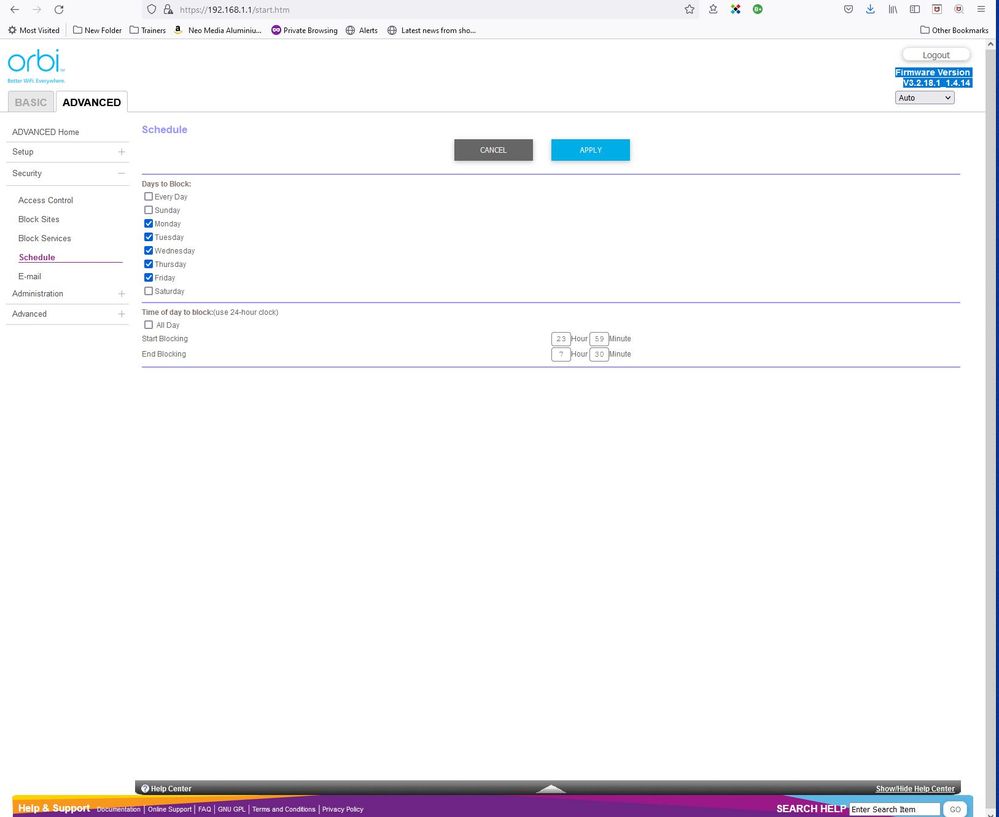
Task: Check the Every Day blocking option
Action: (148, 197)
